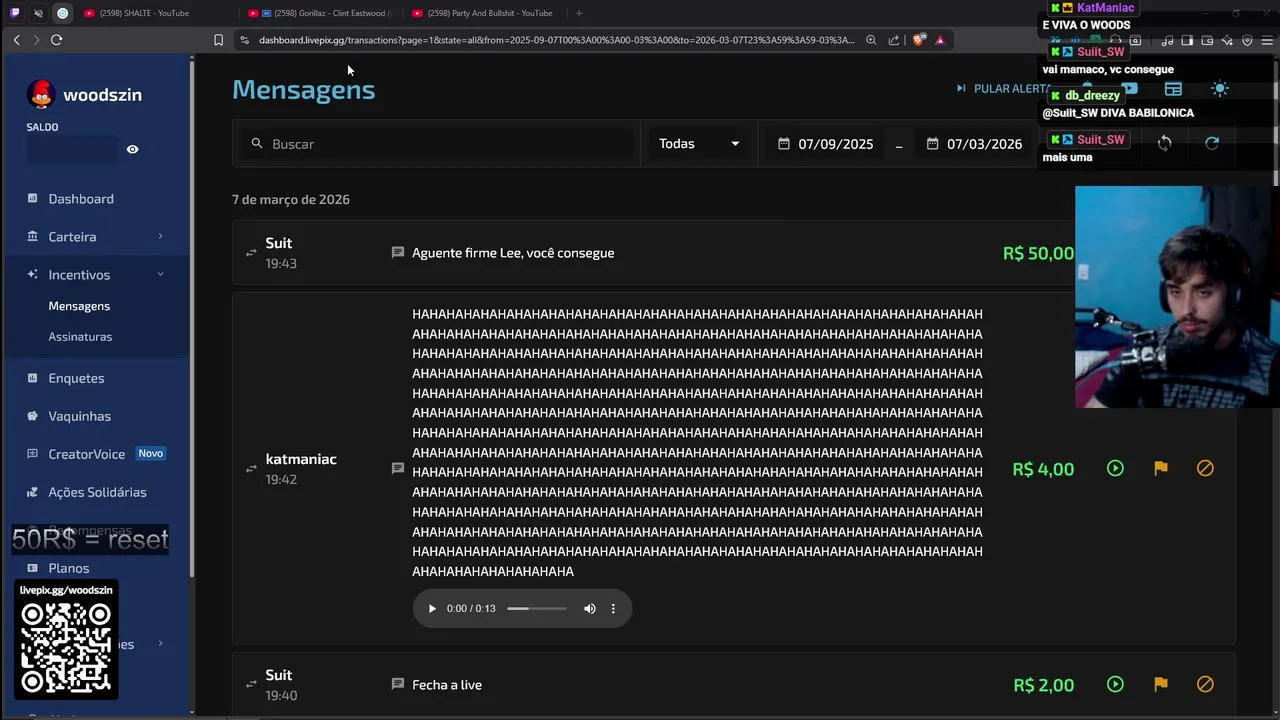Screen dimensions: 1280x720
Task: Click the Carteira bank icon
Action: (32, 236)
